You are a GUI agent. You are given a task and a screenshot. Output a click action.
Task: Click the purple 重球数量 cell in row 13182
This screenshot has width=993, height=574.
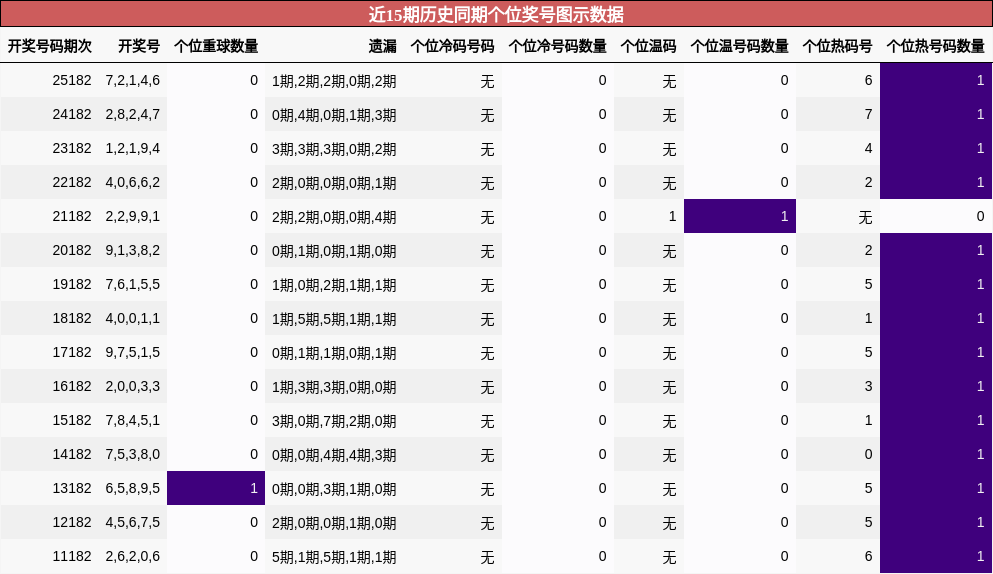[x=216, y=488]
